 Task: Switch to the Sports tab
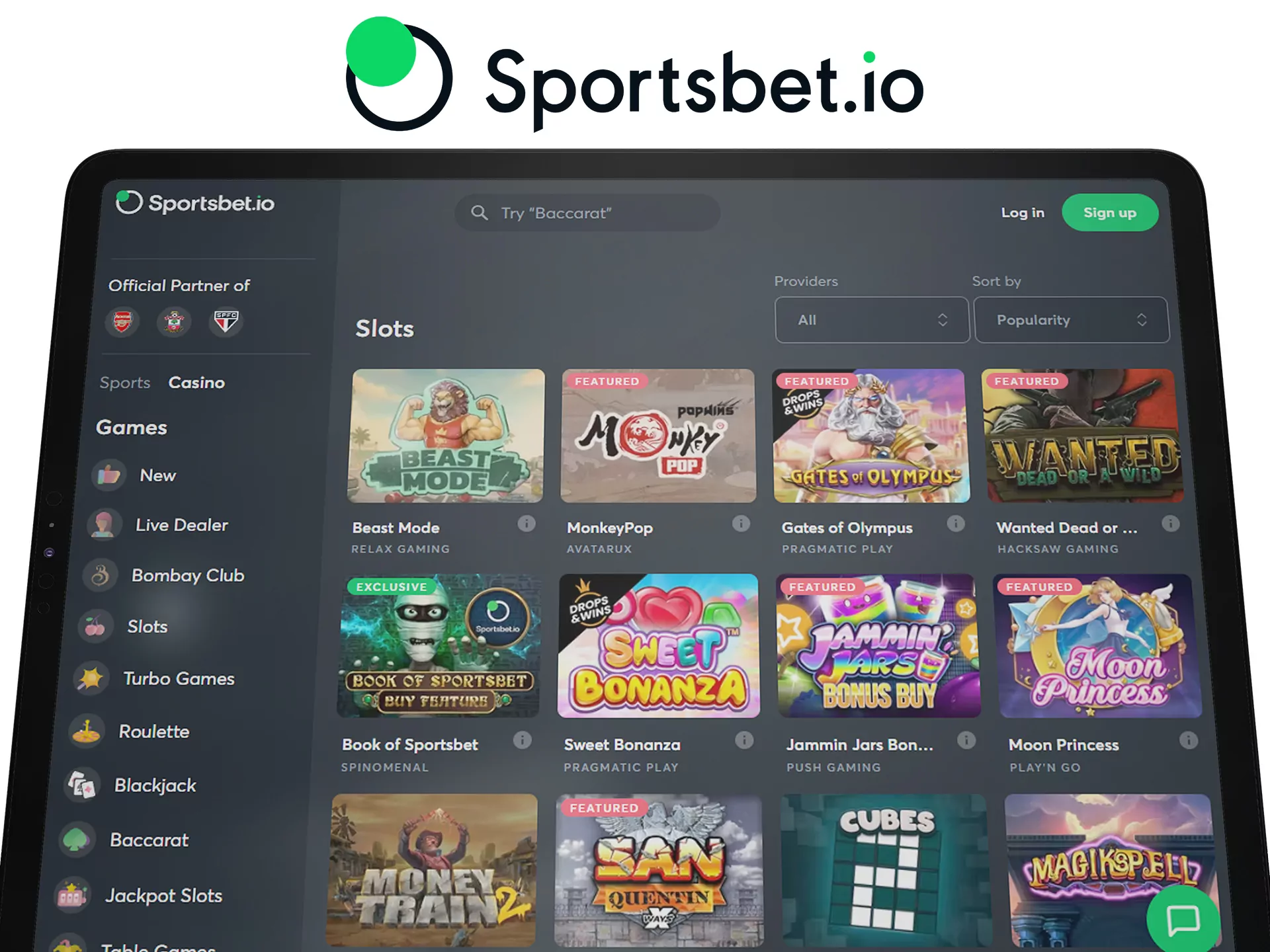[125, 383]
